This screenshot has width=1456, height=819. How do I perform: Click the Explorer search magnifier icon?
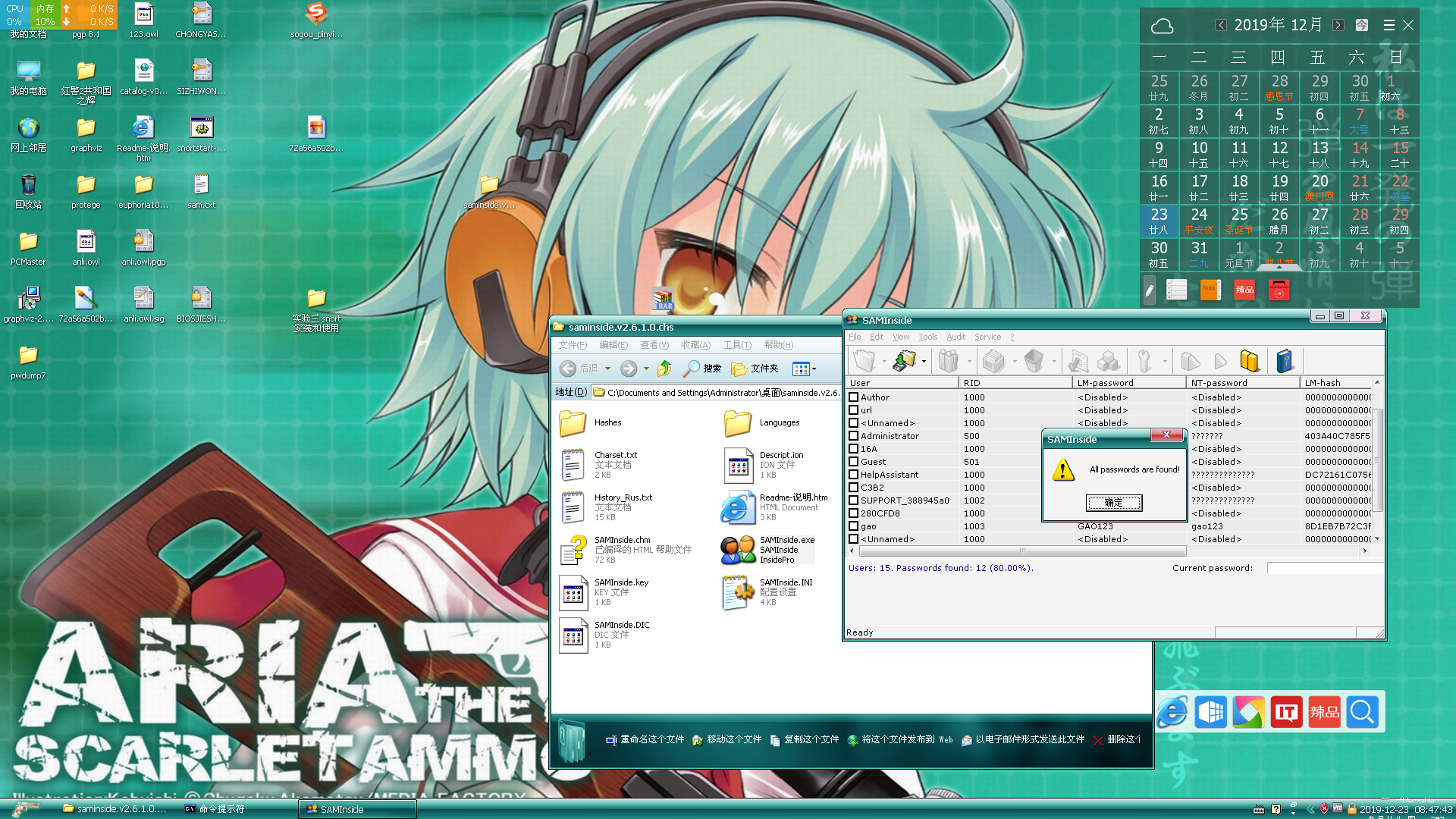(691, 369)
